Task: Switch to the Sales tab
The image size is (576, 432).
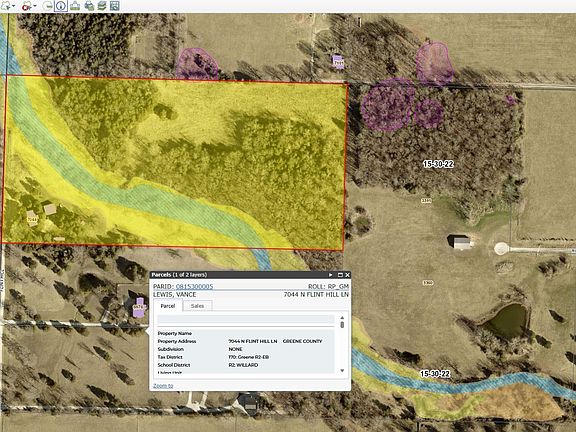Action: 197,306
